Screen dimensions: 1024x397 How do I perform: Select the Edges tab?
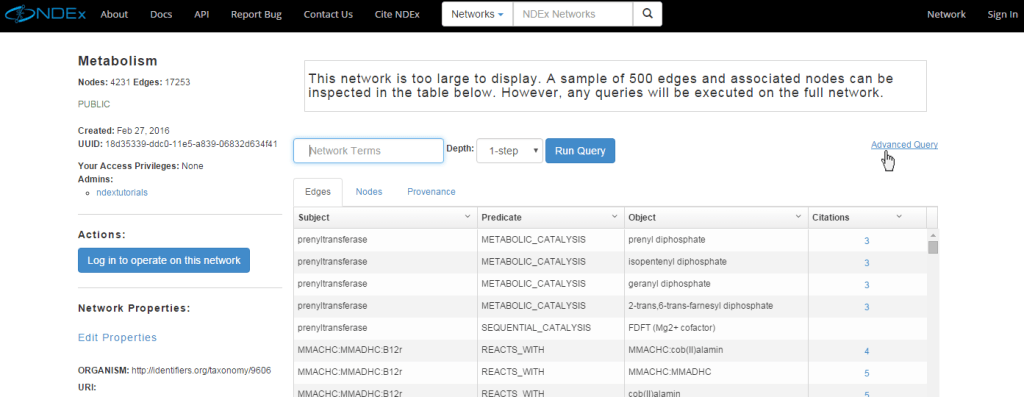(x=318, y=192)
